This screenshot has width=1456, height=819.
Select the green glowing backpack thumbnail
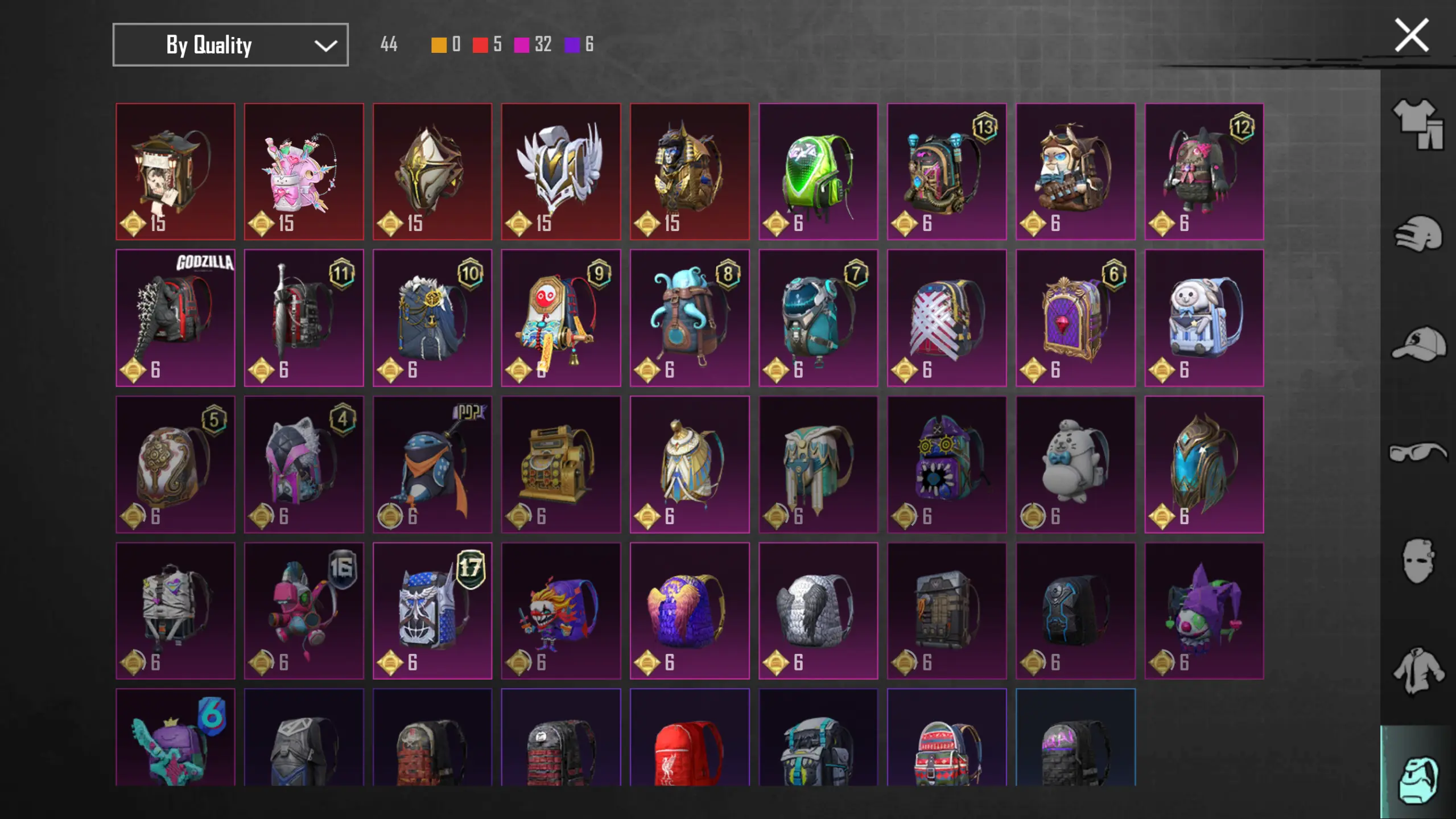click(818, 172)
